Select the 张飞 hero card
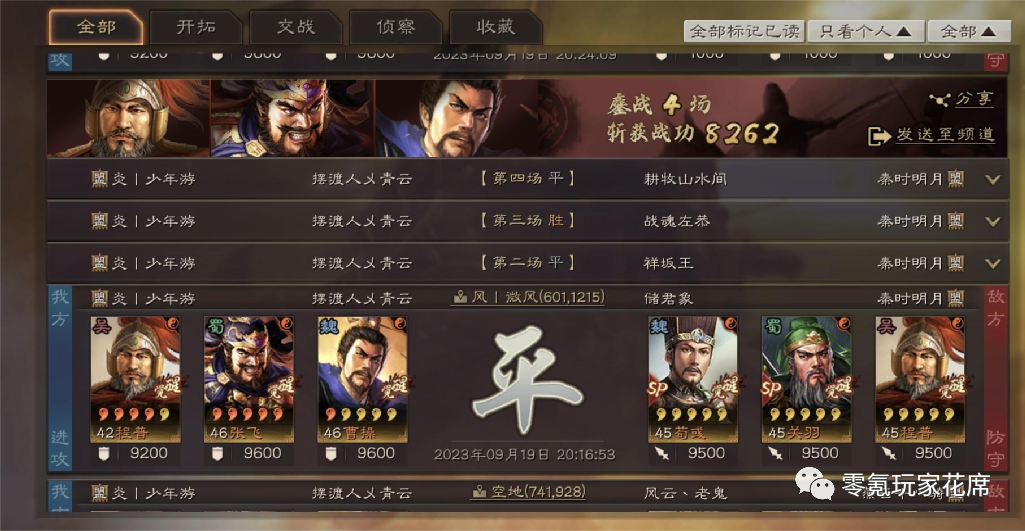Viewport: 1025px width, 531px height. click(248, 379)
